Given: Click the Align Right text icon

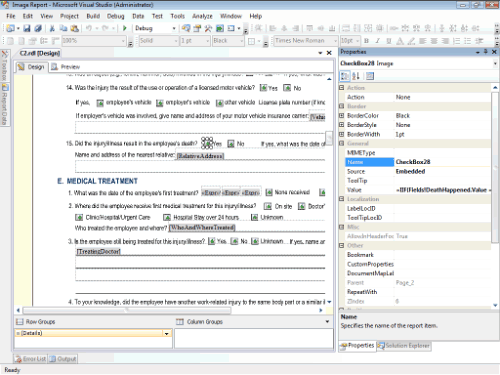Looking at the screenshot, I should pos(445,41).
